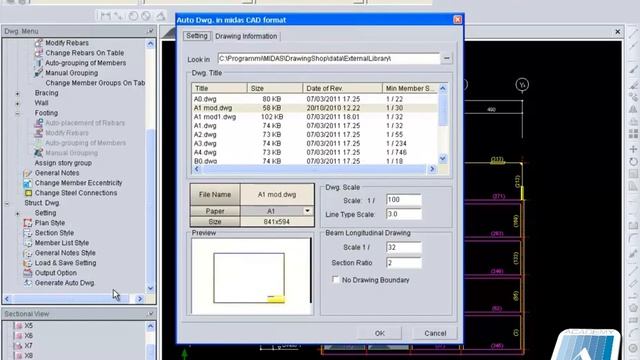Open the Setting tab

(197, 36)
